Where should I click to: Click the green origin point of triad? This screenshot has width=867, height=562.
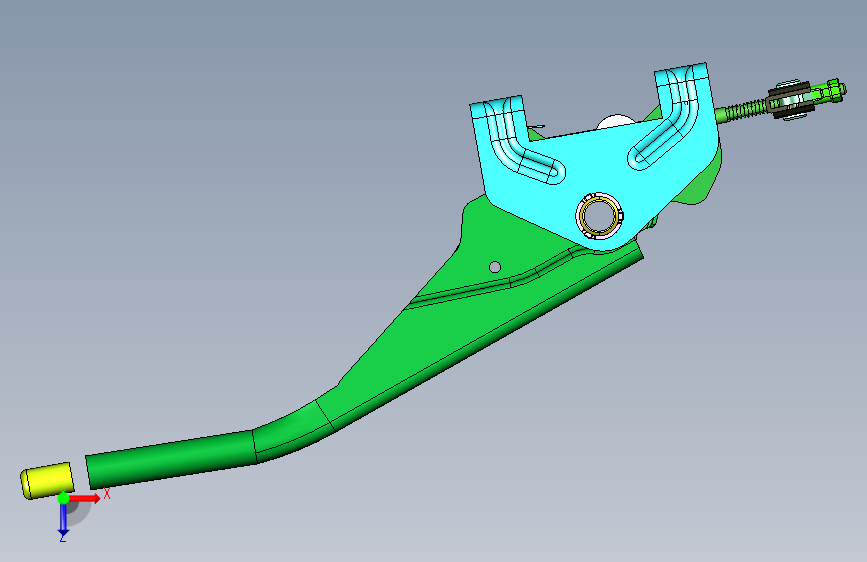tap(64, 498)
